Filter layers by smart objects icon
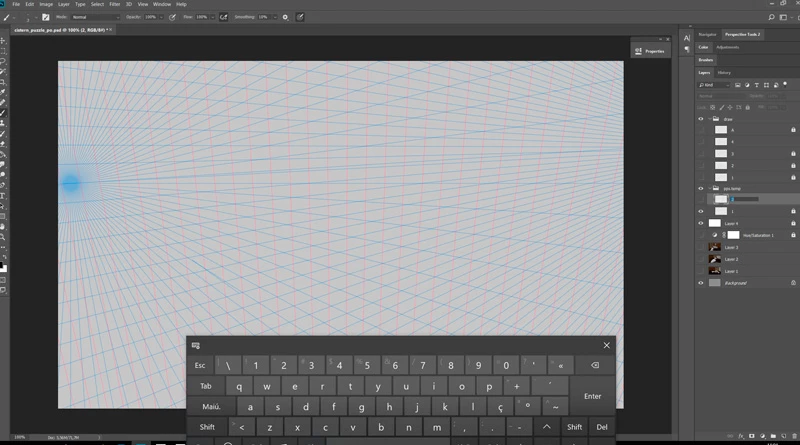 click(x=776, y=85)
